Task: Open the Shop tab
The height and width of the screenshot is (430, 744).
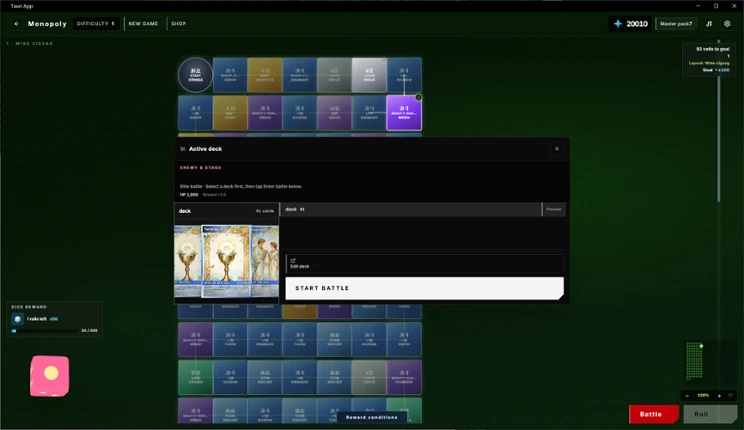Action: point(178,24)
